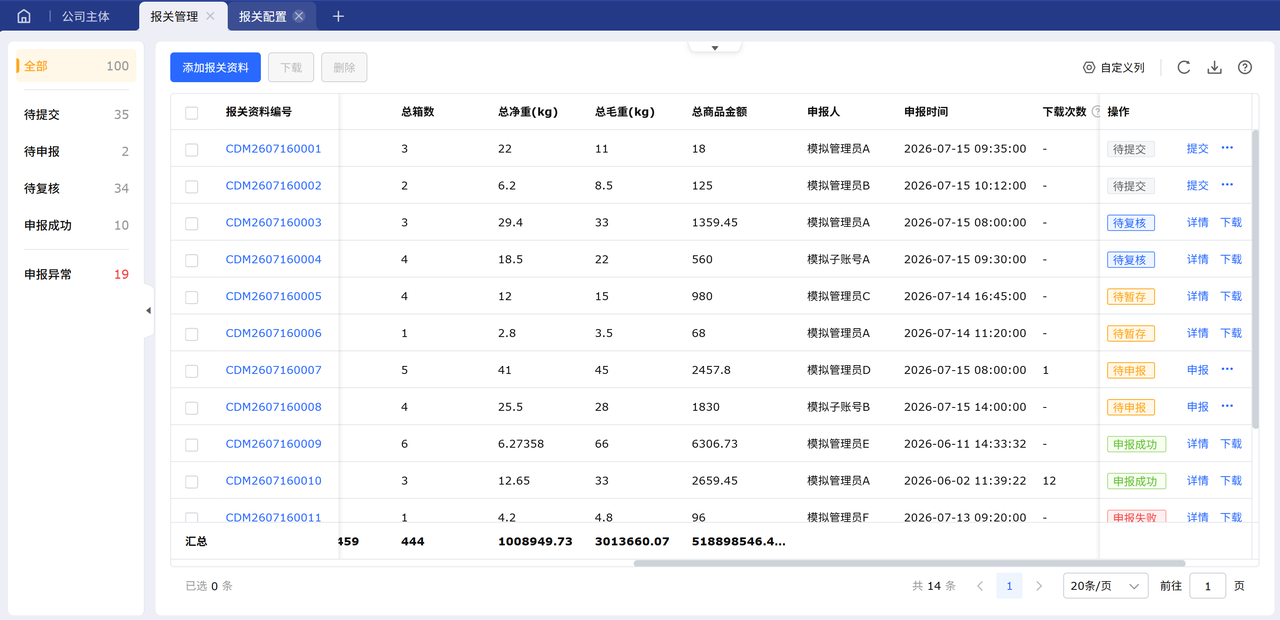This screenshot has width=1280, height=620.
Task: Click 申报 for CDM2607160007
Action: 1197,369
